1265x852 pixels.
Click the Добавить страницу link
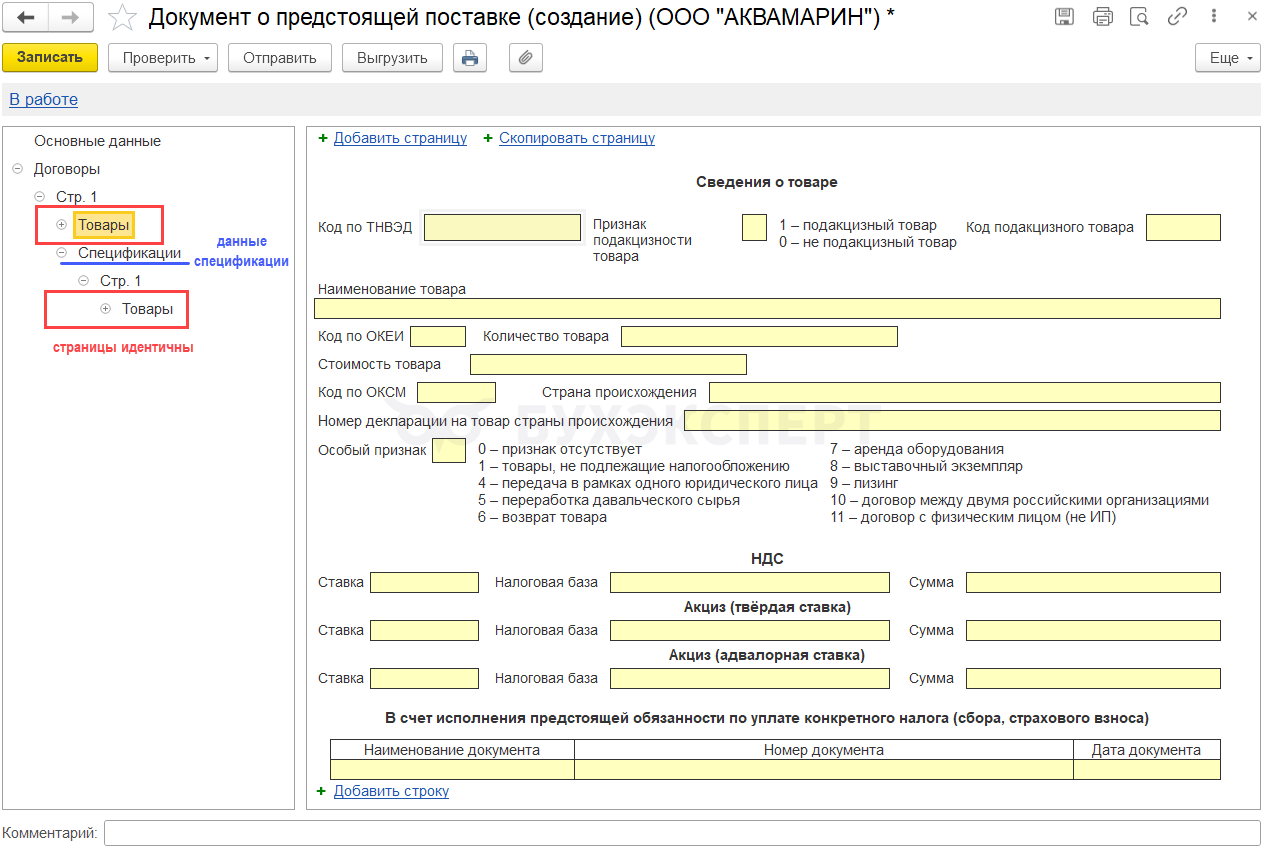[400, 138]
